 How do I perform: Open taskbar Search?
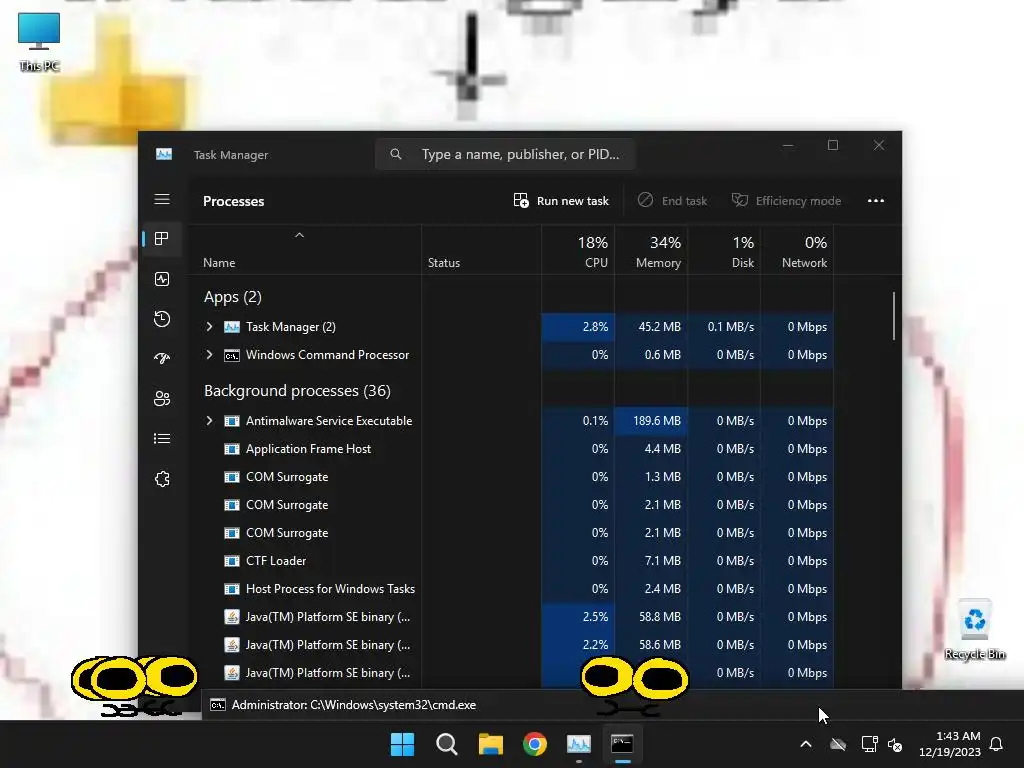click(x=447, y=744)
